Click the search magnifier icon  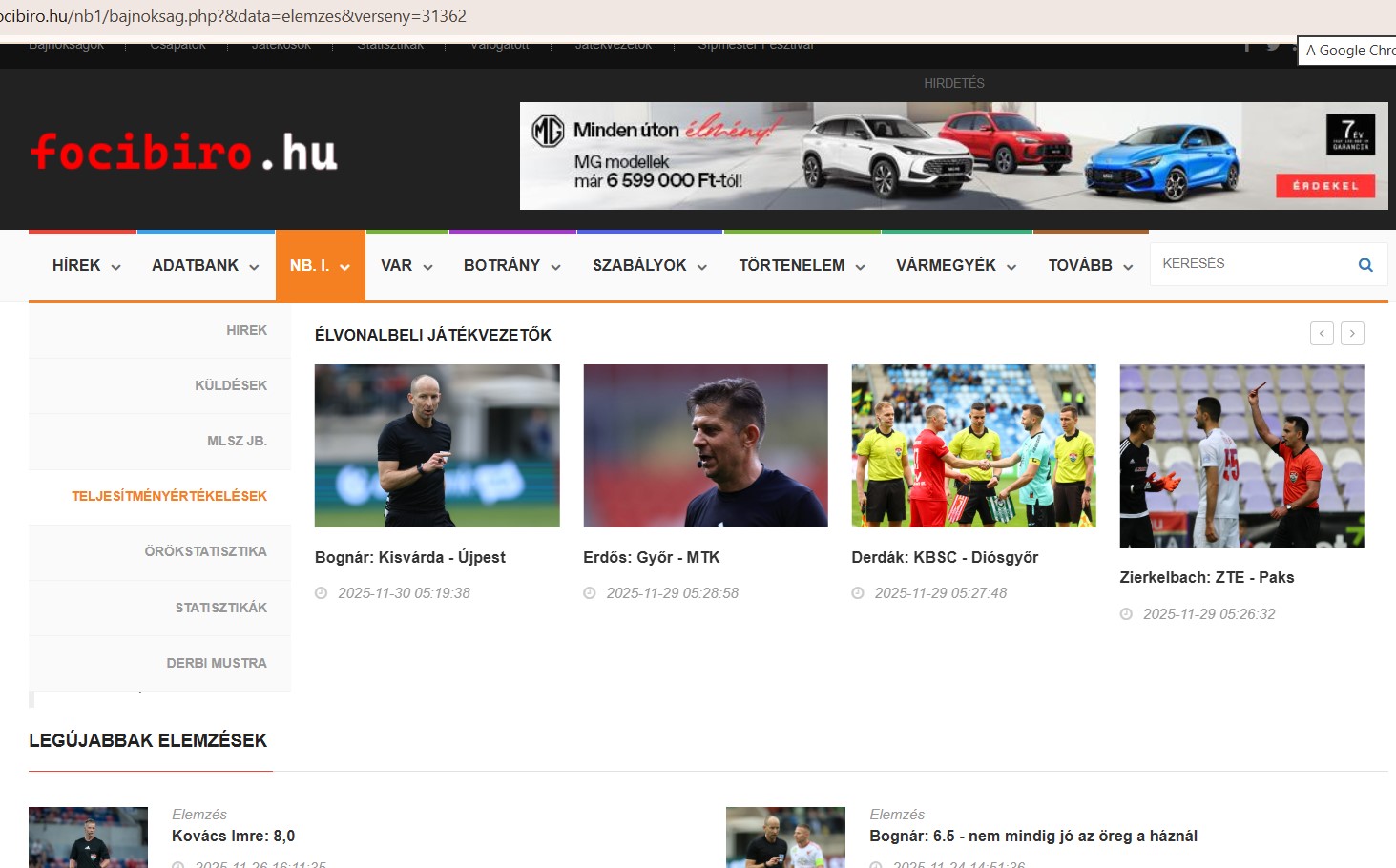pos(1365,265)
